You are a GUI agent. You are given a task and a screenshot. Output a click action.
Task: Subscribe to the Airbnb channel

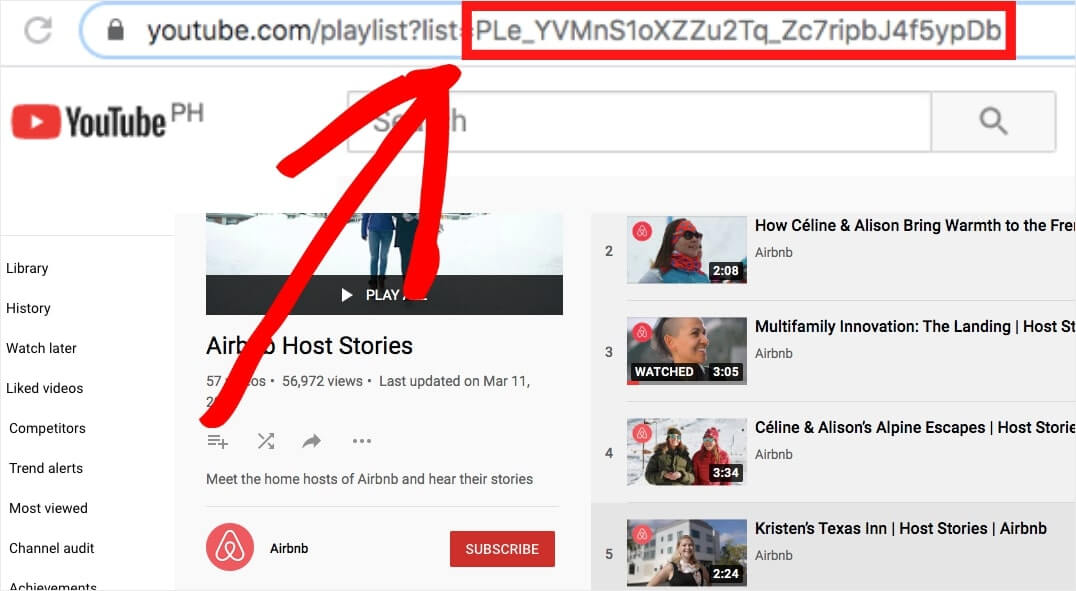pos(502,548)
